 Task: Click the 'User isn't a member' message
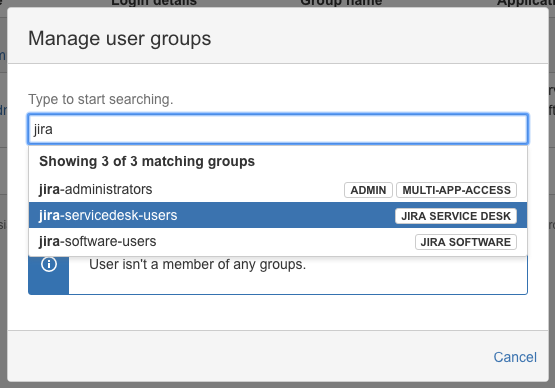click(x=198, y=264)
